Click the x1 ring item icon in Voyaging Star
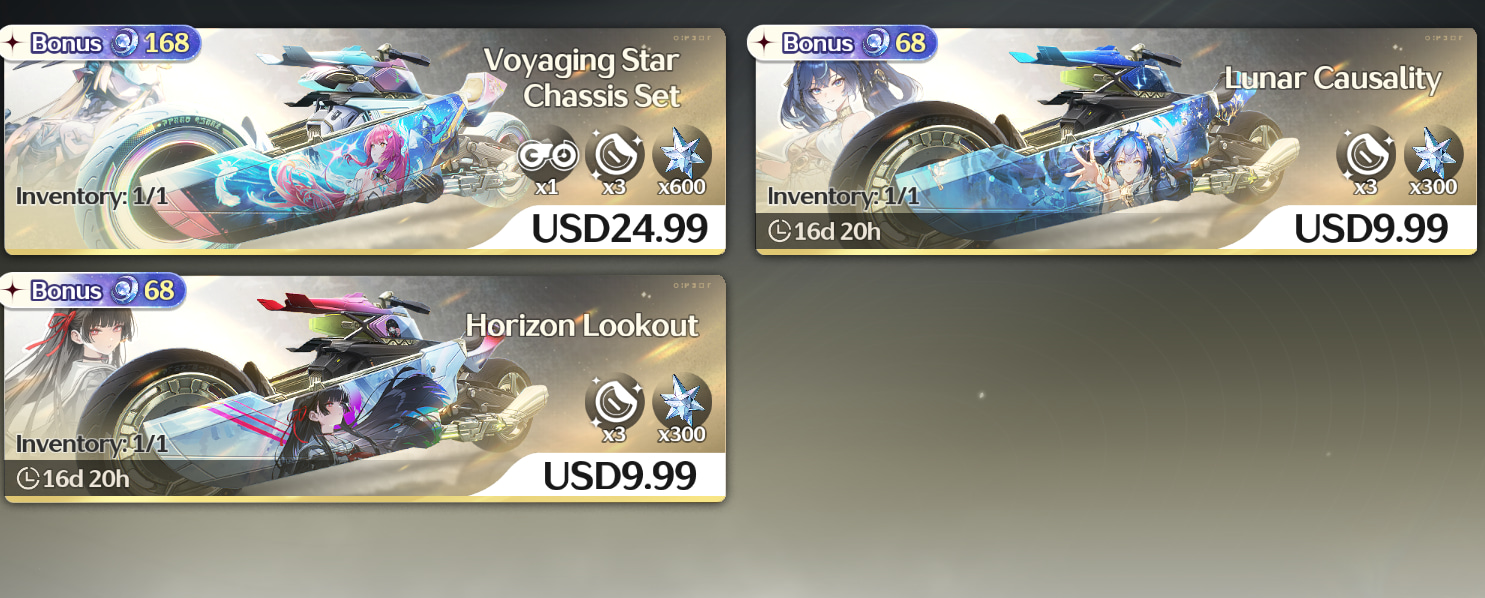The height and width of the screenshot is (598, 1485). (x=548, y=155)
